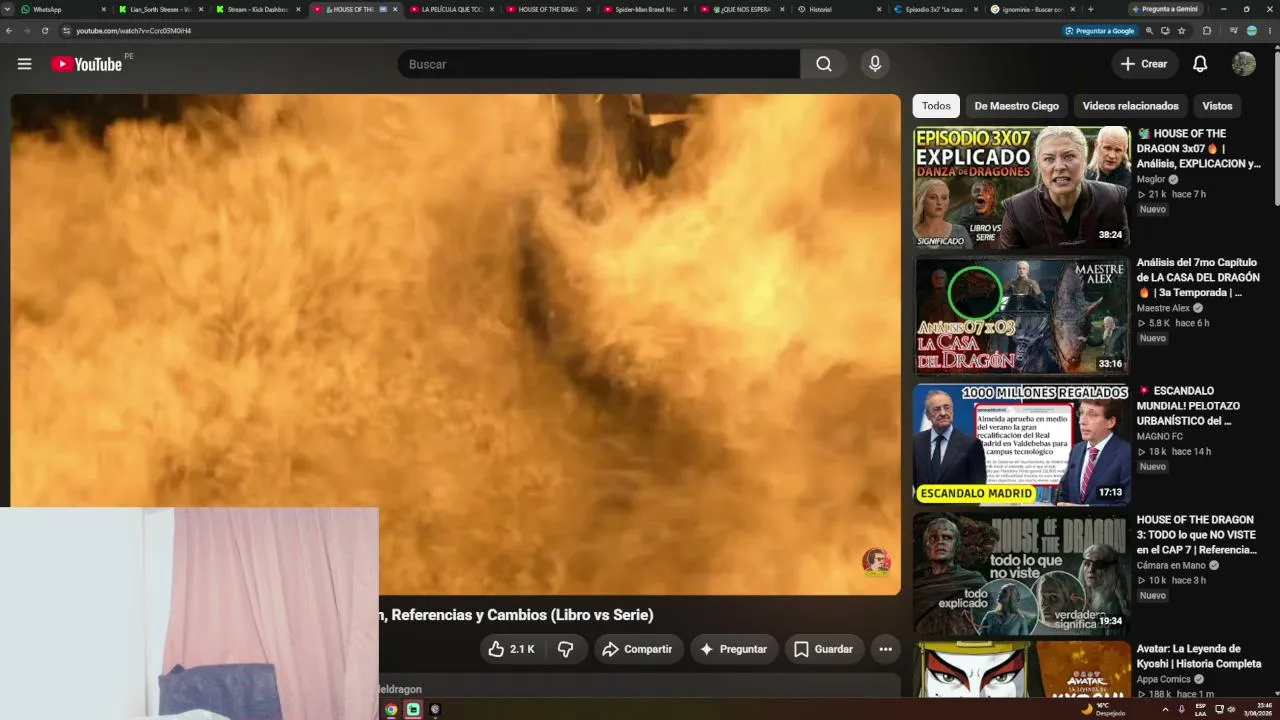Select the Videos relacionados chip
Screen dimensions: 1280x720
[1130, 106]
